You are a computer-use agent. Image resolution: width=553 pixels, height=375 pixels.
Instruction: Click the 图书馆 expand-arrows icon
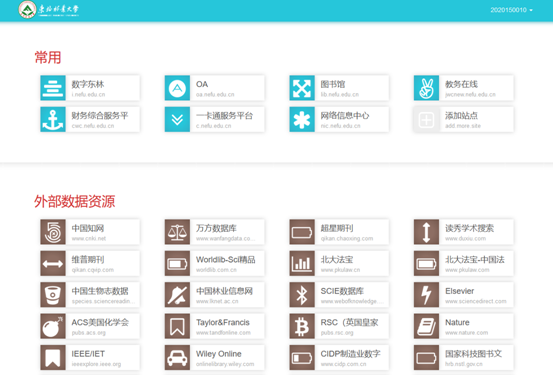click(x=302, y=88)
